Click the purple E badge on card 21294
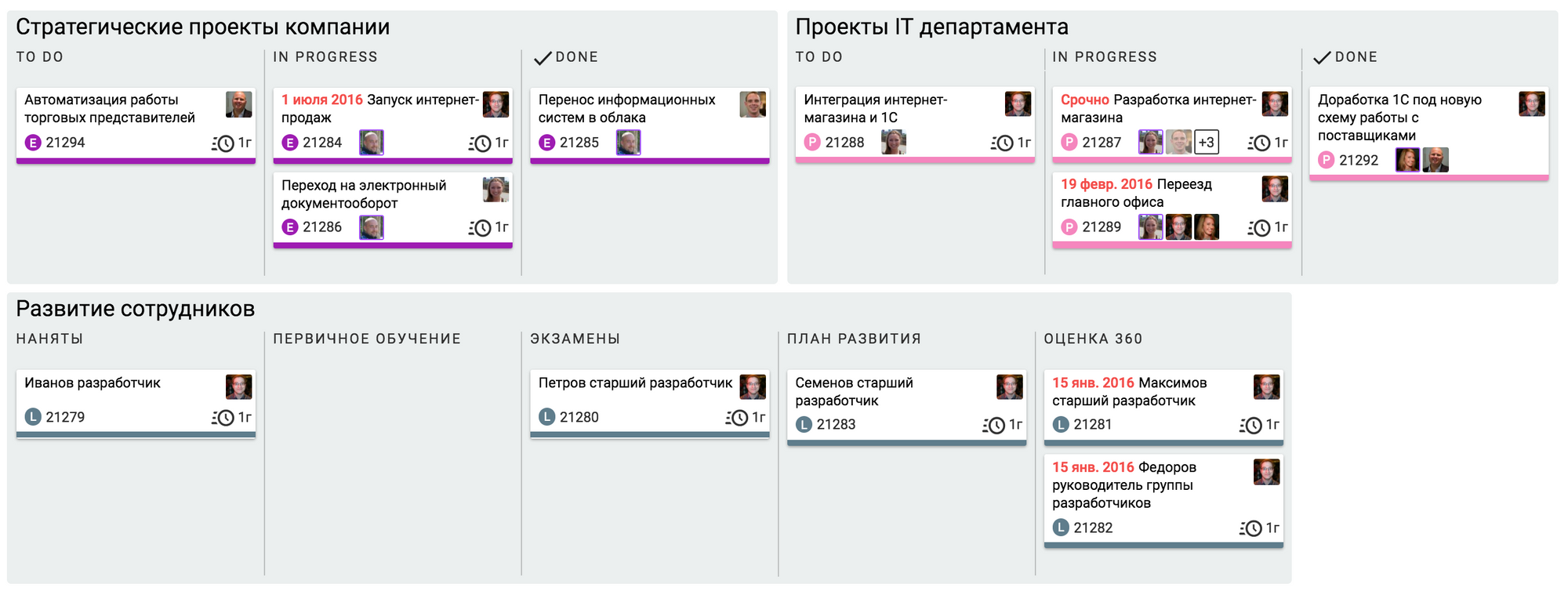This screenshot has width=1568, height=591. point(33,143)
